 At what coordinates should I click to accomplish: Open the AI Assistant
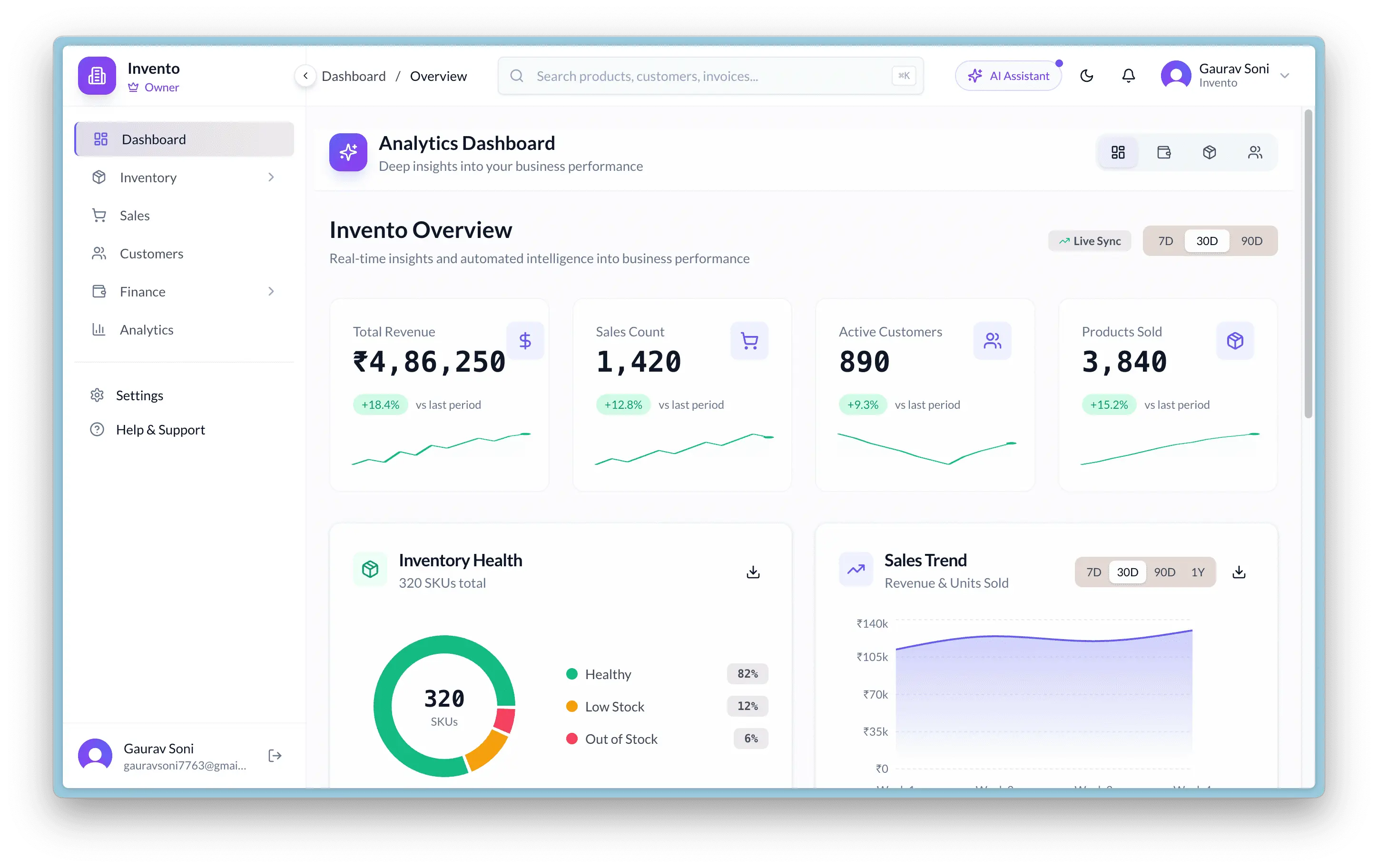tap(1008, 76)
